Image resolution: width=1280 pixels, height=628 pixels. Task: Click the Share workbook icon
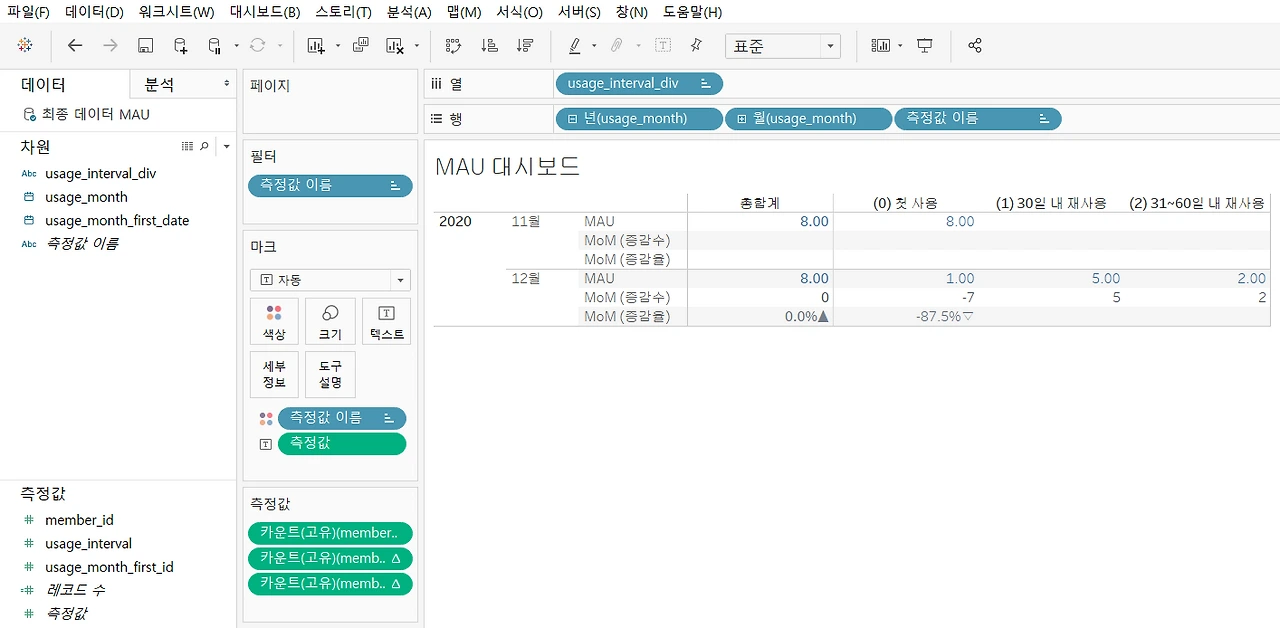pyautogui.click(x=975, y=46)
